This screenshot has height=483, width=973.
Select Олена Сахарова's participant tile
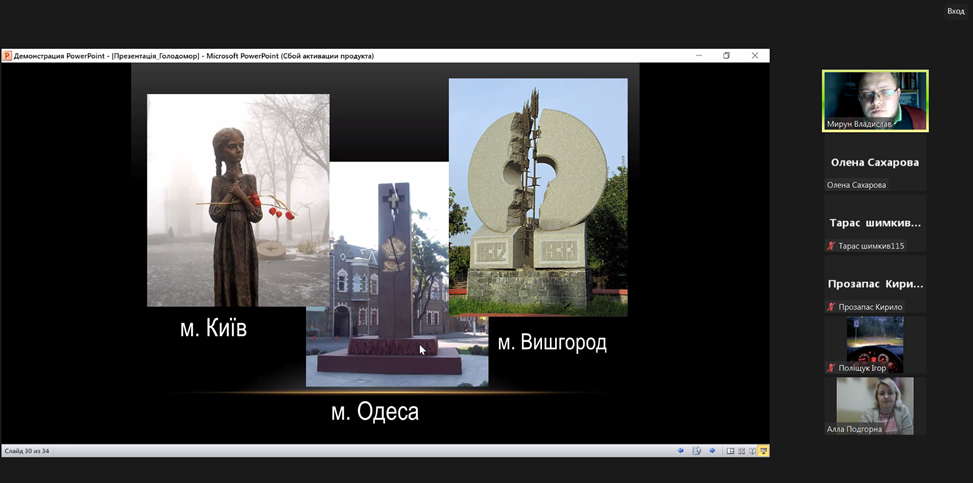tap(875, 164)
